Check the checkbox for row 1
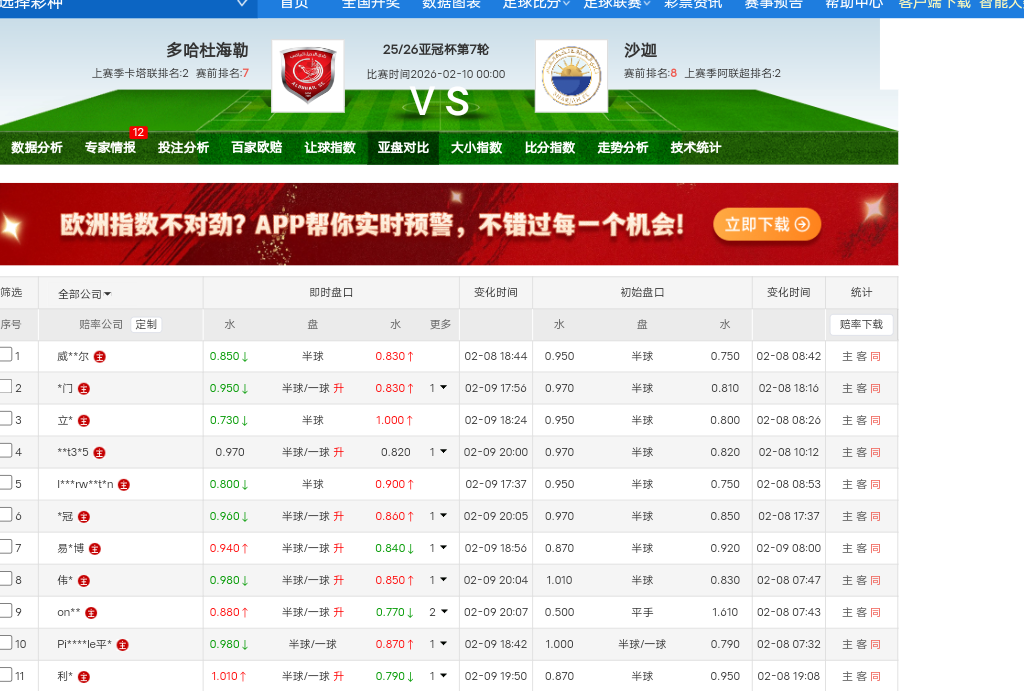1024x691 pixels. (x=6, y=355)
